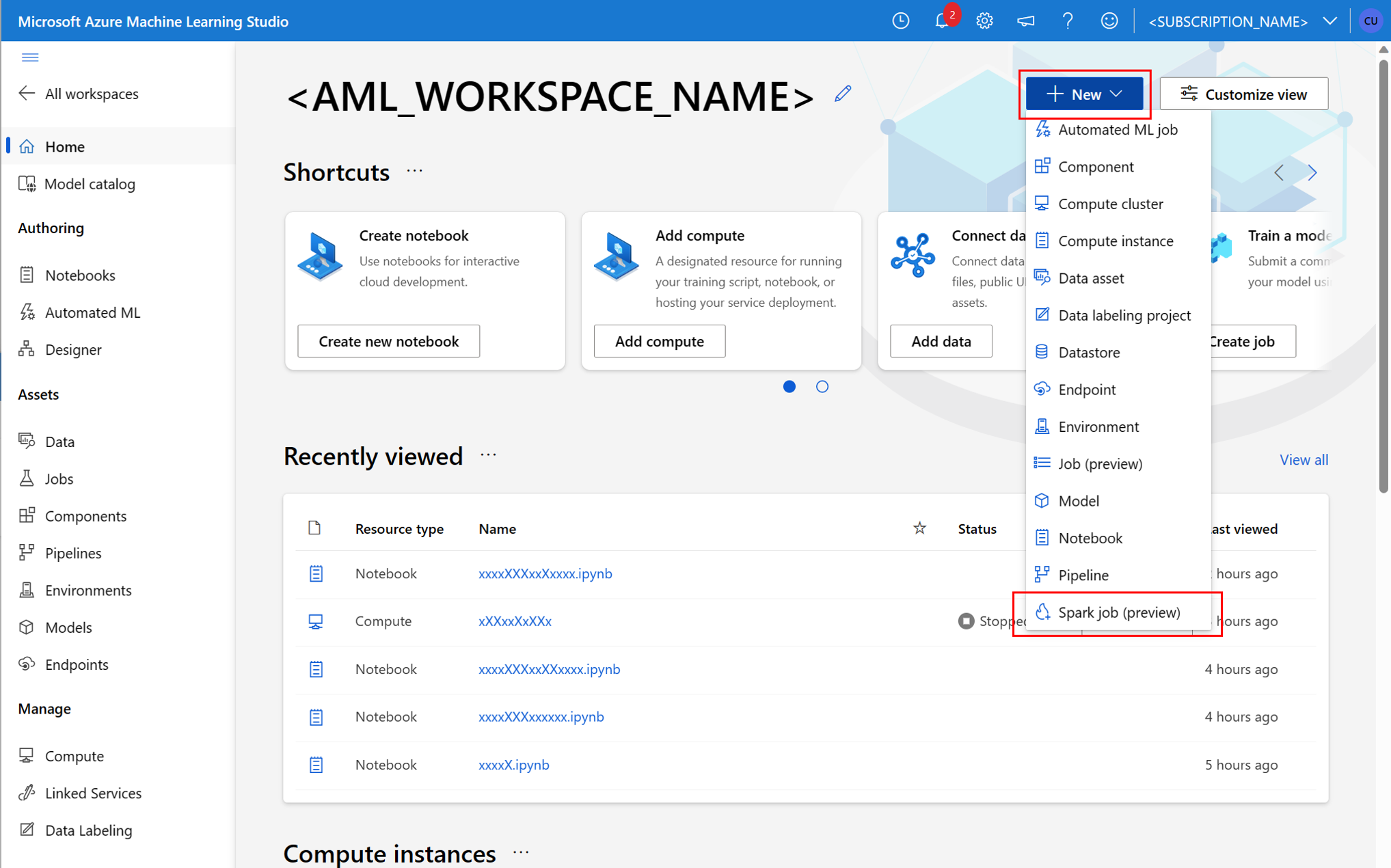Click the Notebooks sidebar menu item
The width and height of the screenshot is (1391, 868).
79,275
